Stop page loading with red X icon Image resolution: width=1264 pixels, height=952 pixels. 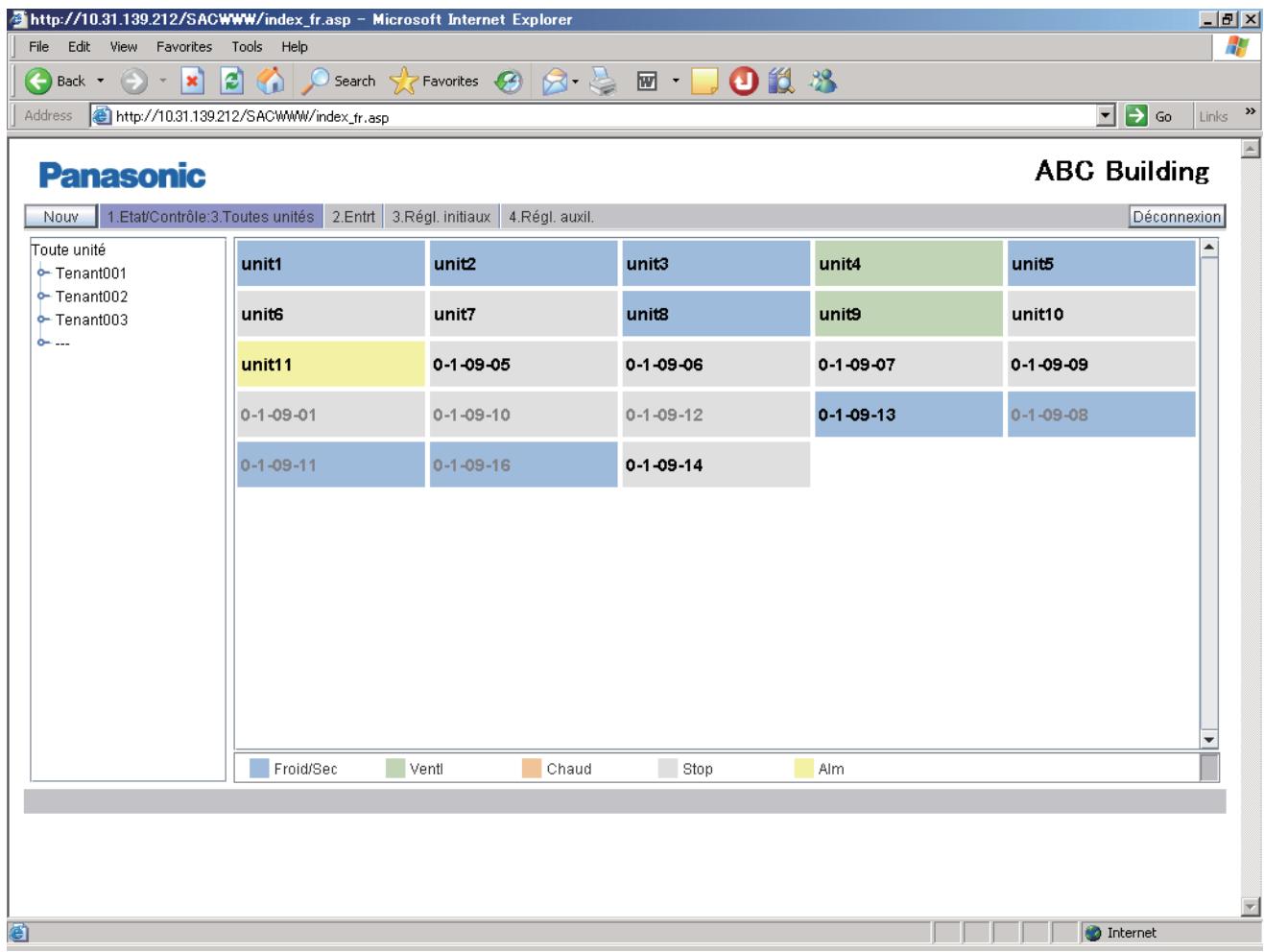[x=193, y=82]
